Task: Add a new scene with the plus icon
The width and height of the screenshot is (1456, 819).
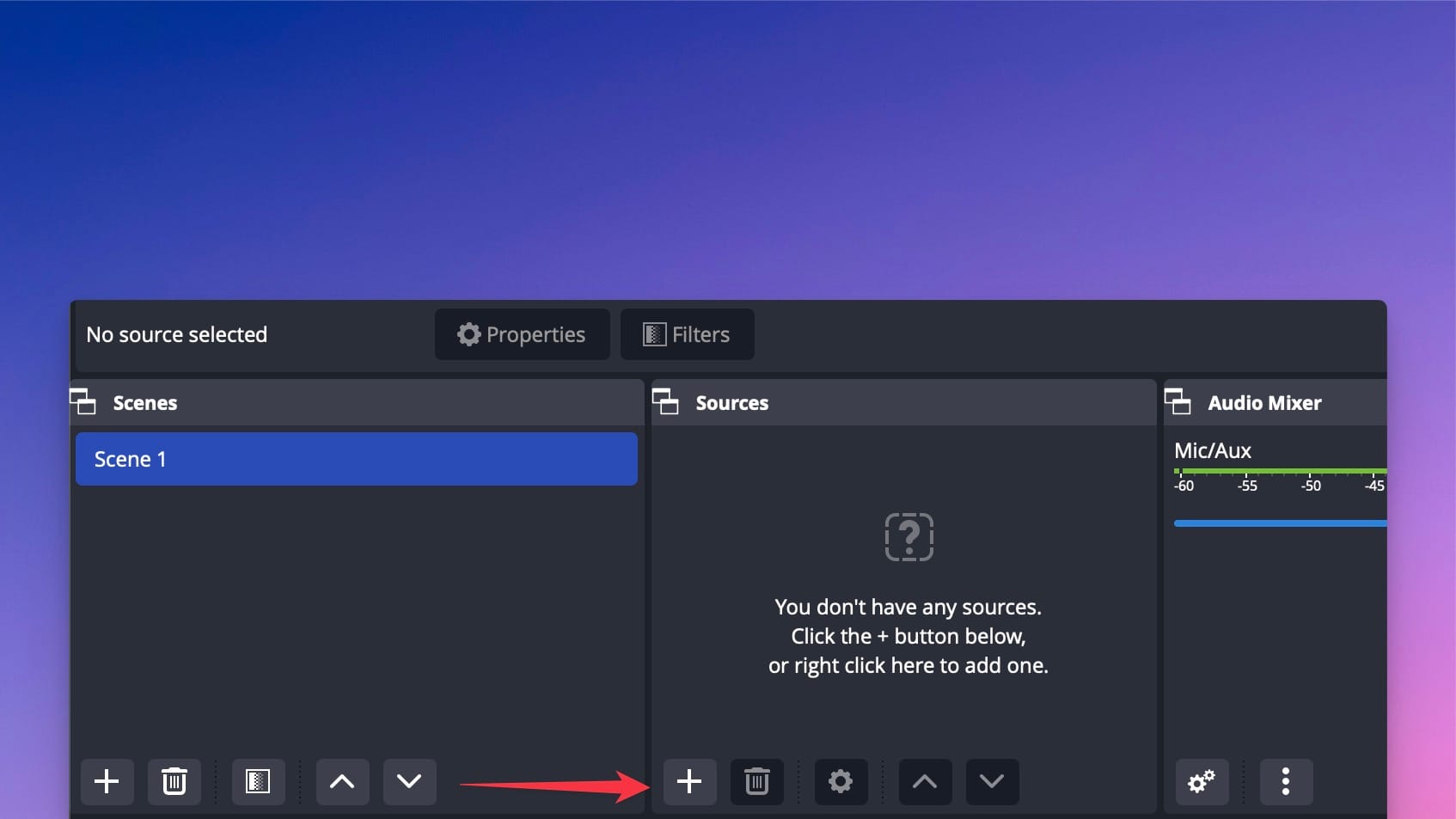Action: tap(107, 782)
